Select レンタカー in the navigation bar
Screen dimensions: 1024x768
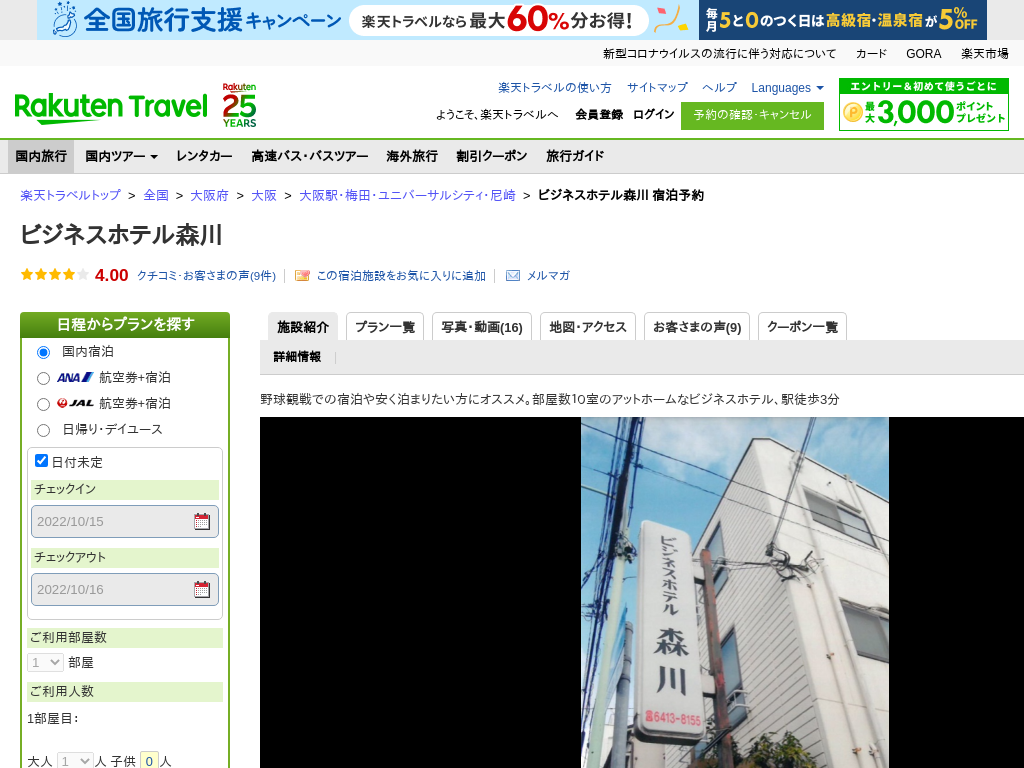tap(204, 156)
